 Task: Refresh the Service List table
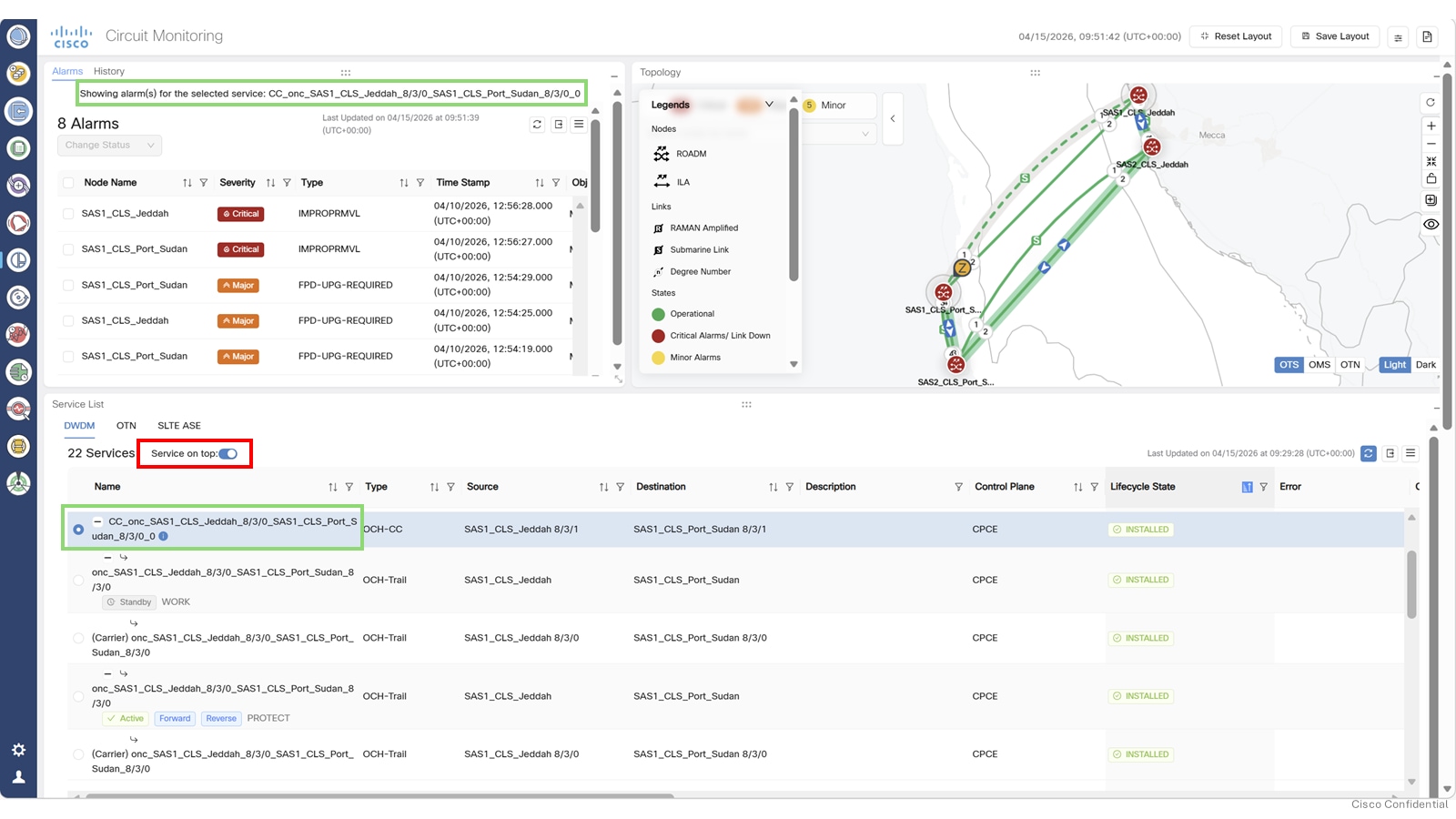point(1368,453)
